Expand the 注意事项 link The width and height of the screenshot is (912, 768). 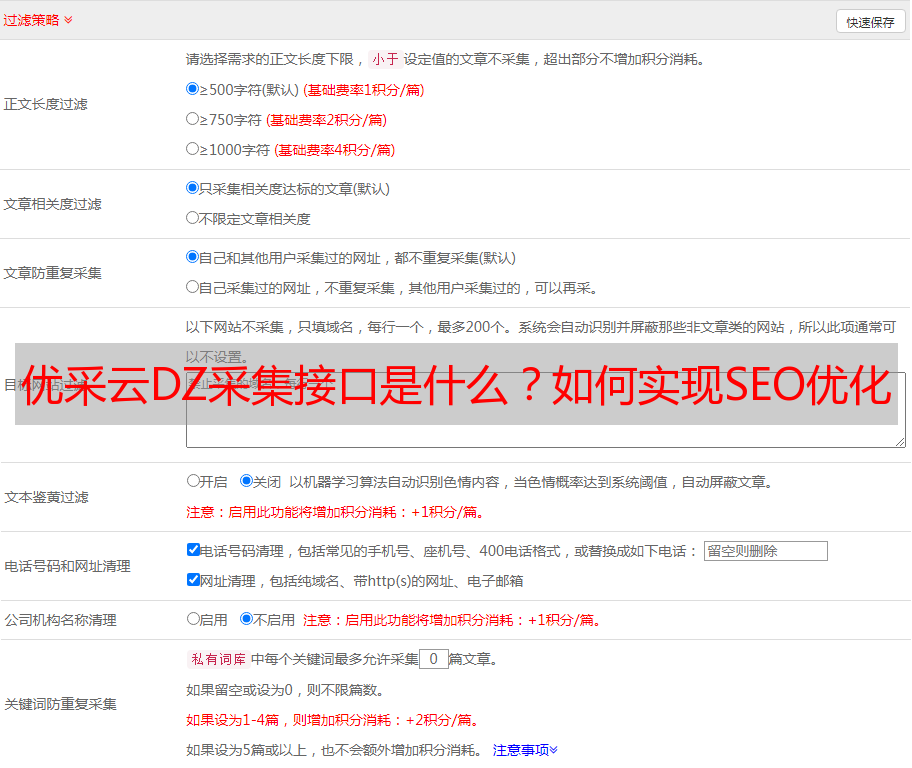click(525, 750)
